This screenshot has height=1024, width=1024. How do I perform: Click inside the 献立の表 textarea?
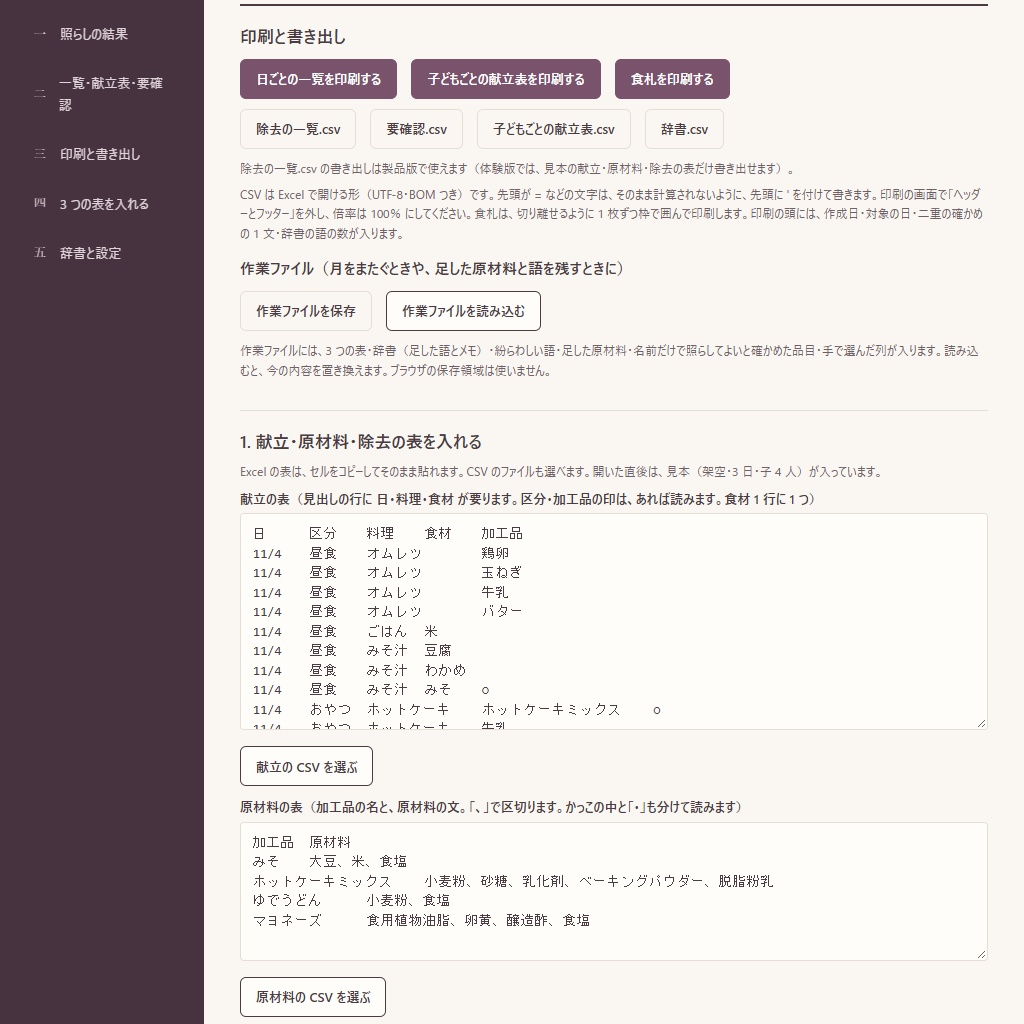[614, 622]
